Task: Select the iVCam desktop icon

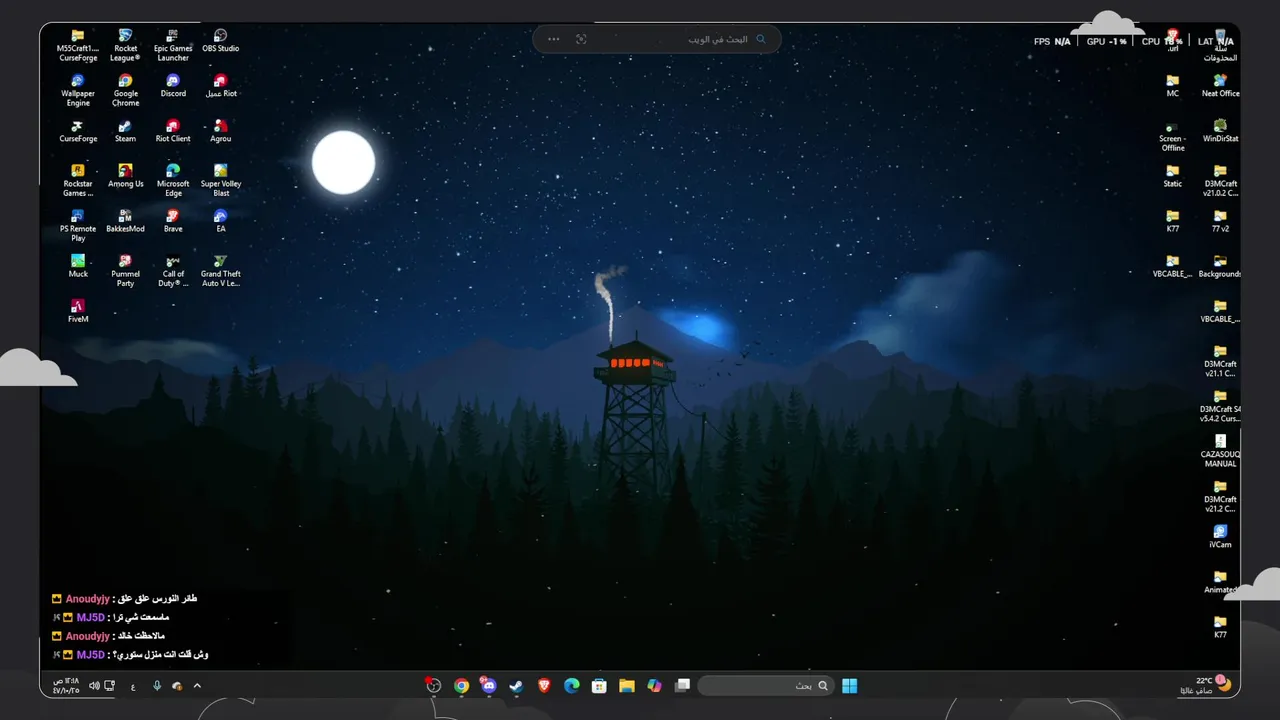Action: click(1220, 537)
